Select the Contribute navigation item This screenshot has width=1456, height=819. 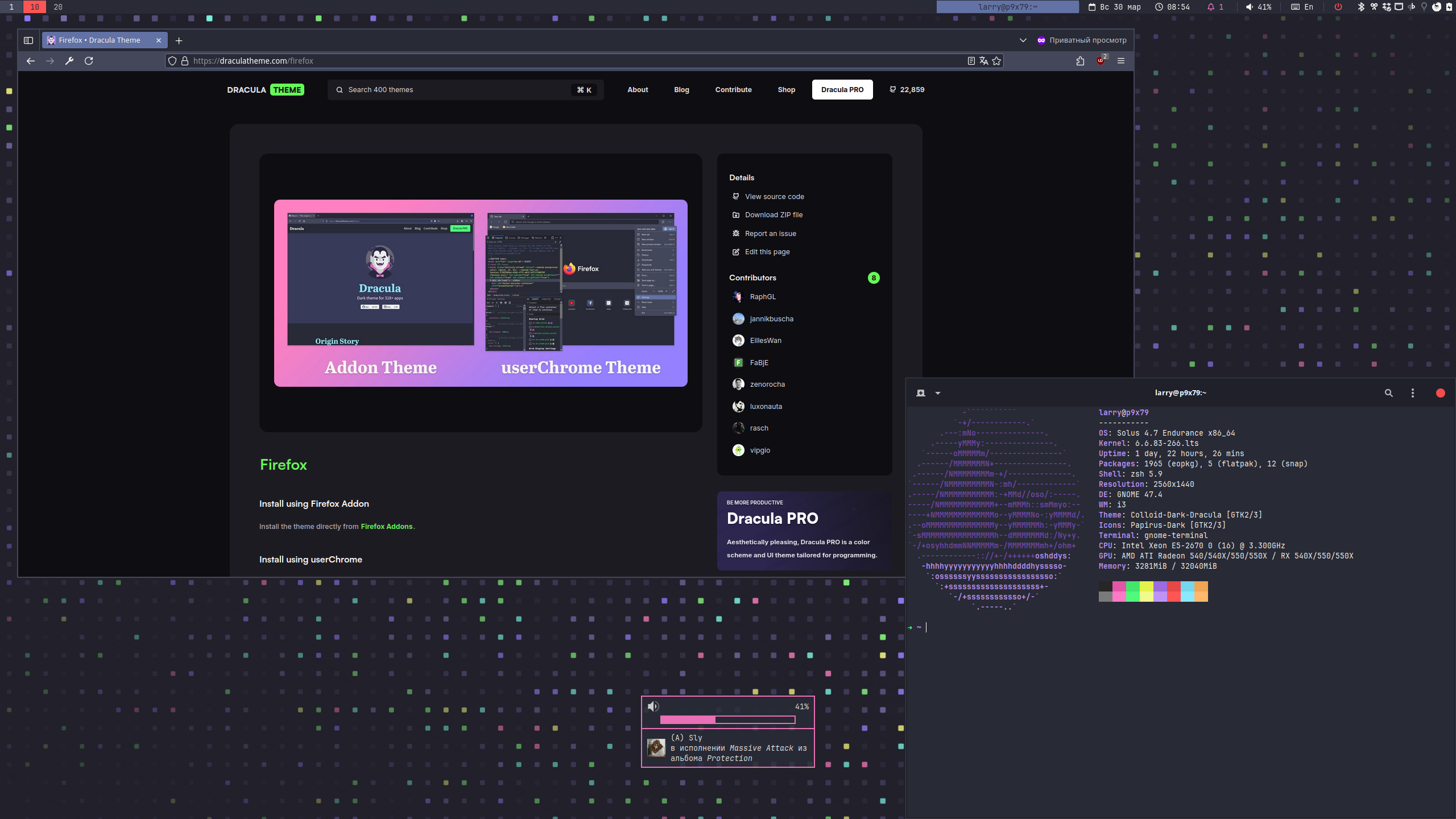[x=733, y=90]
